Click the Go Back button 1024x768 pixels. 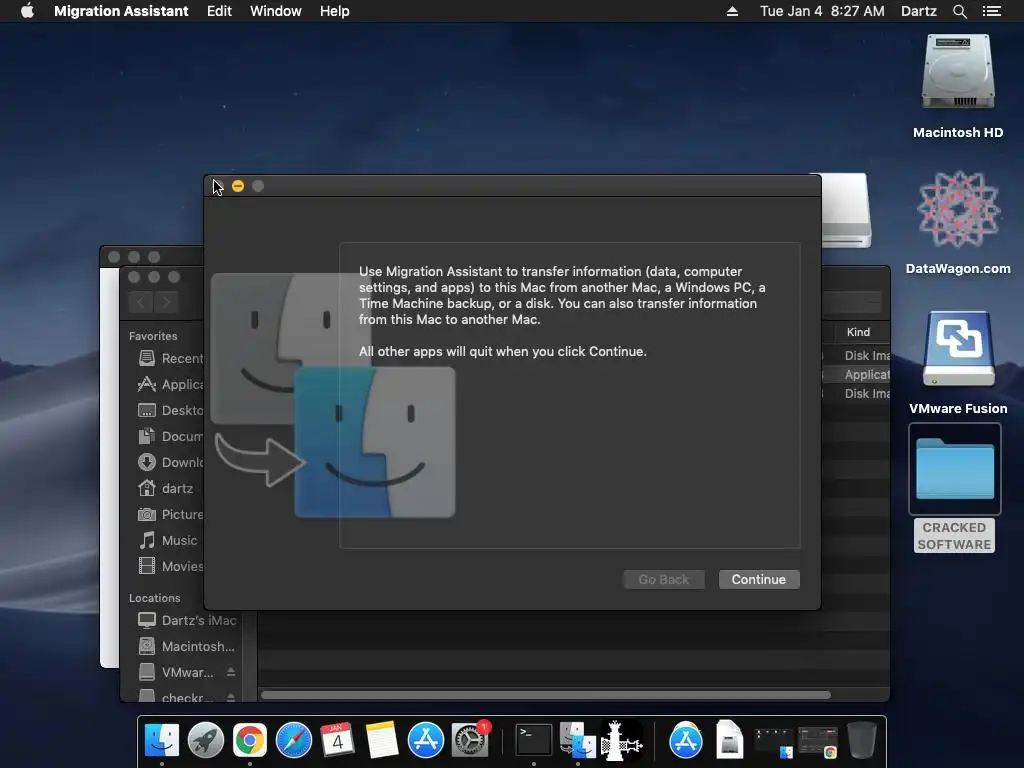[664, 579]
